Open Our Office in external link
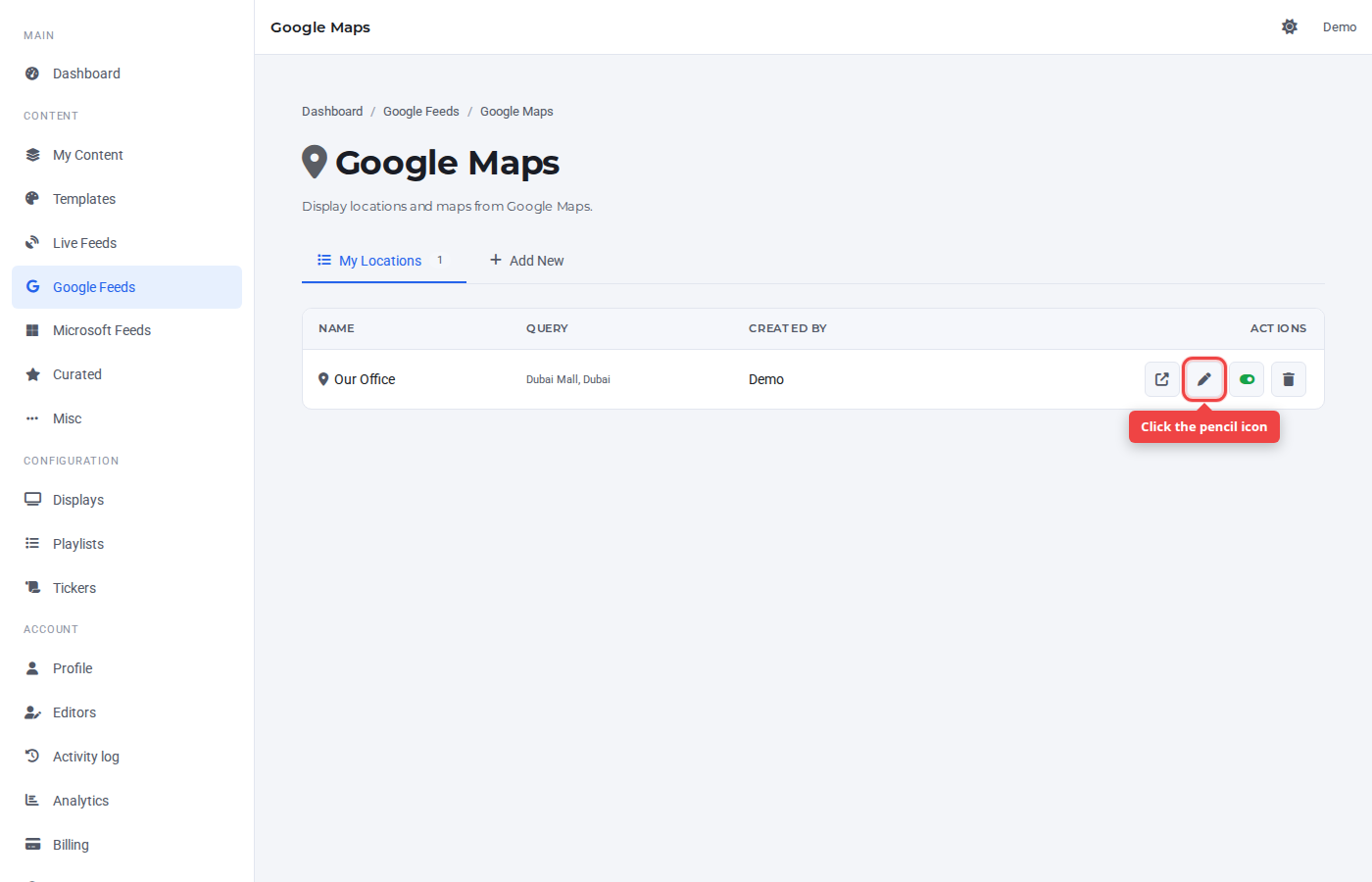Screen dimensions: 1372x882 point(1162,379)
